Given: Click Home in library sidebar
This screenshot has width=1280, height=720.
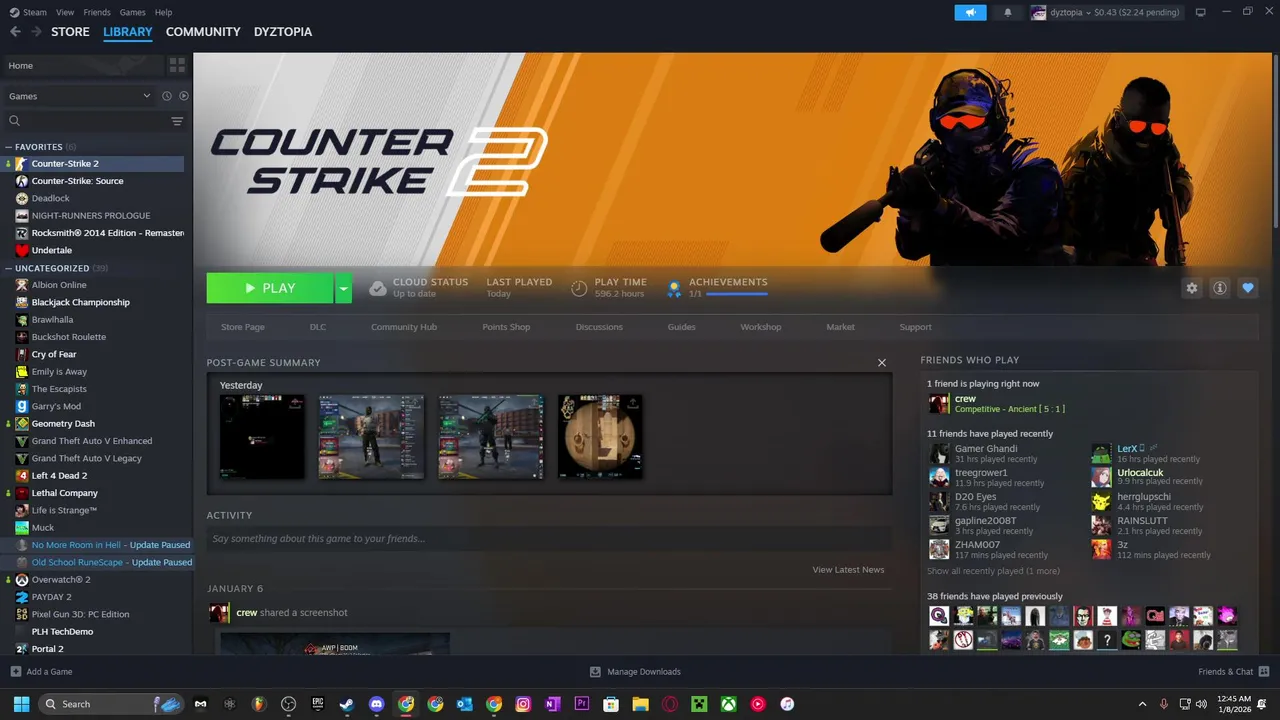Looking at the screenshot, I should coord(82,65).
